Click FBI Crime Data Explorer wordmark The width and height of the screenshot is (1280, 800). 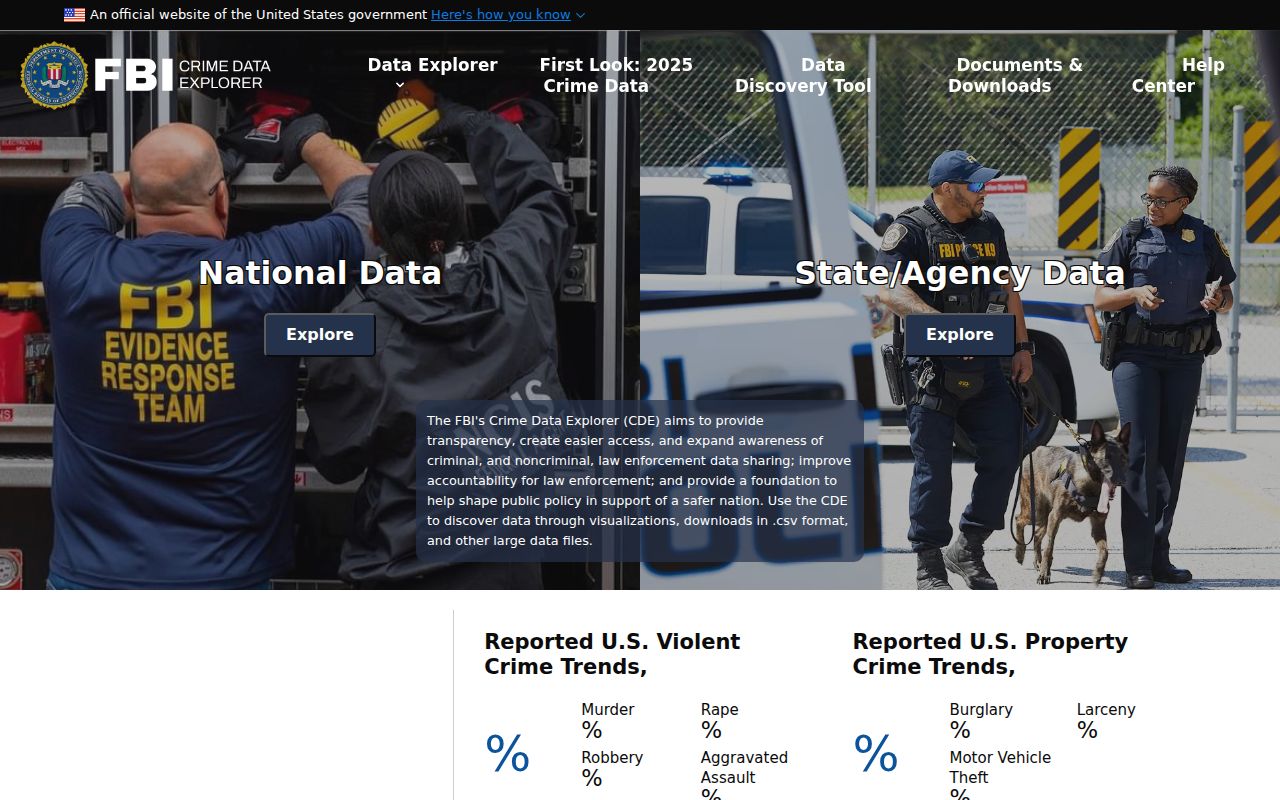[183, 75]
